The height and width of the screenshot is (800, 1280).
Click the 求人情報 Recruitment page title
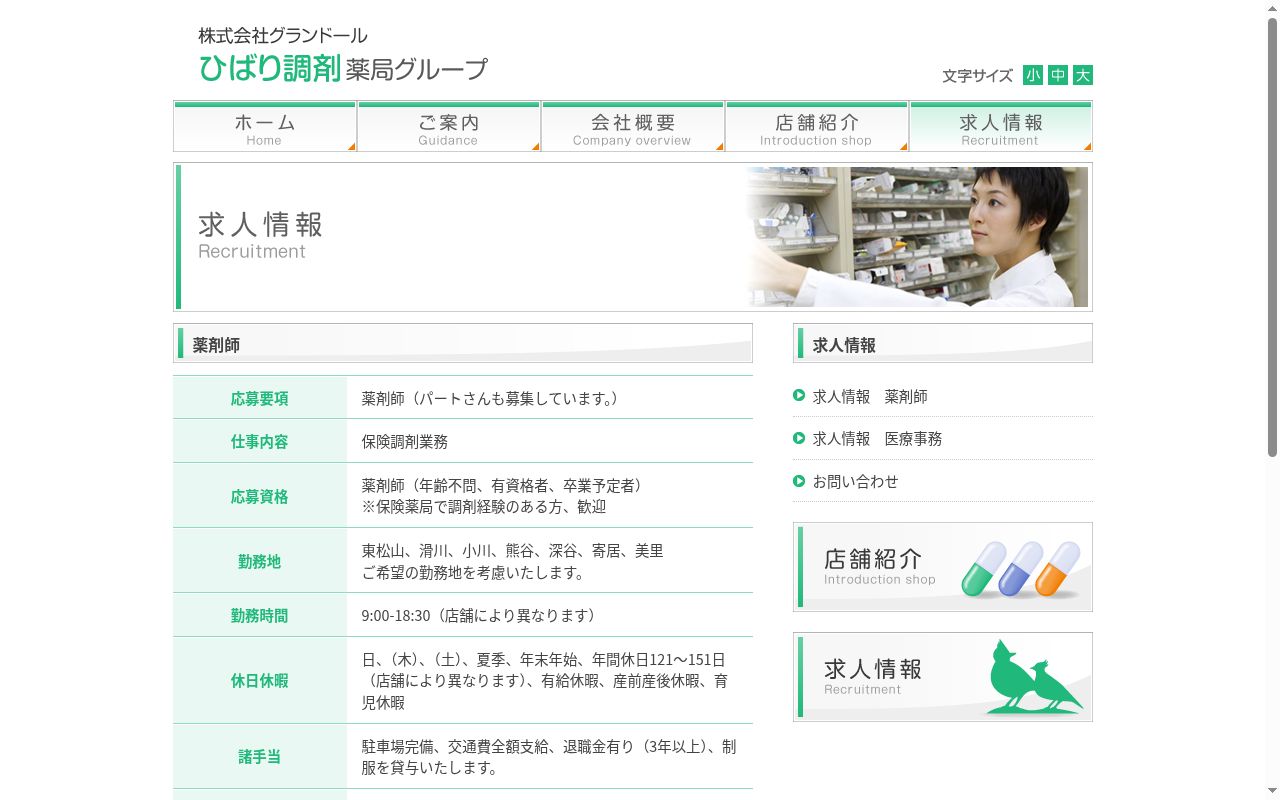point(260,236)
